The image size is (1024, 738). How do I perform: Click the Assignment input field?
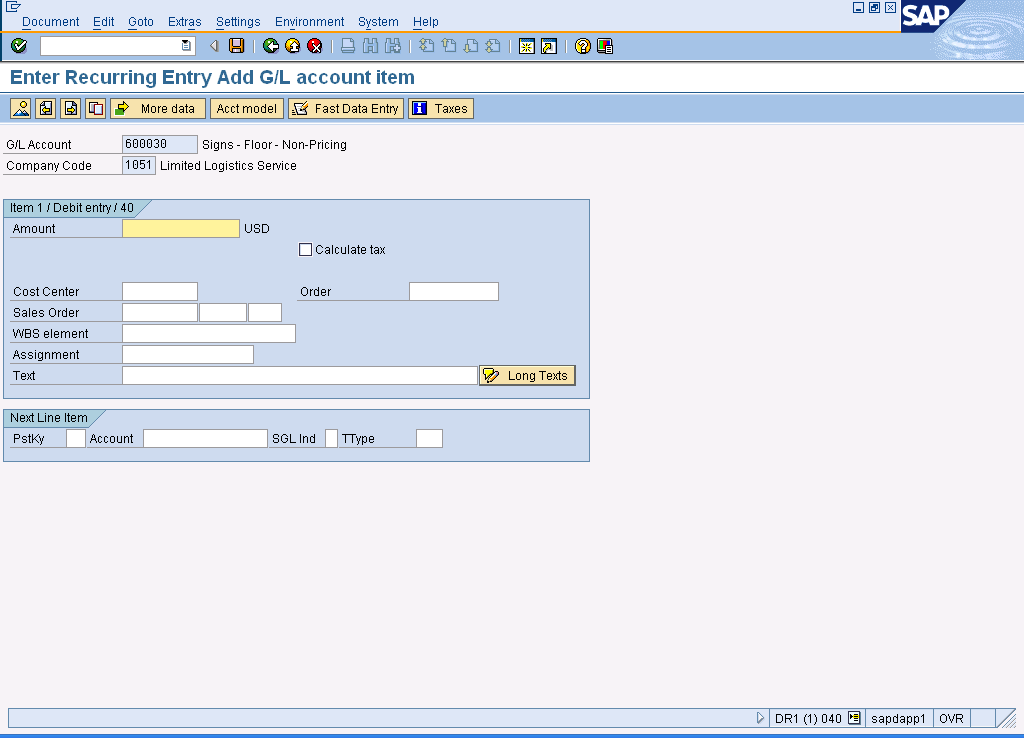[188, 354]
